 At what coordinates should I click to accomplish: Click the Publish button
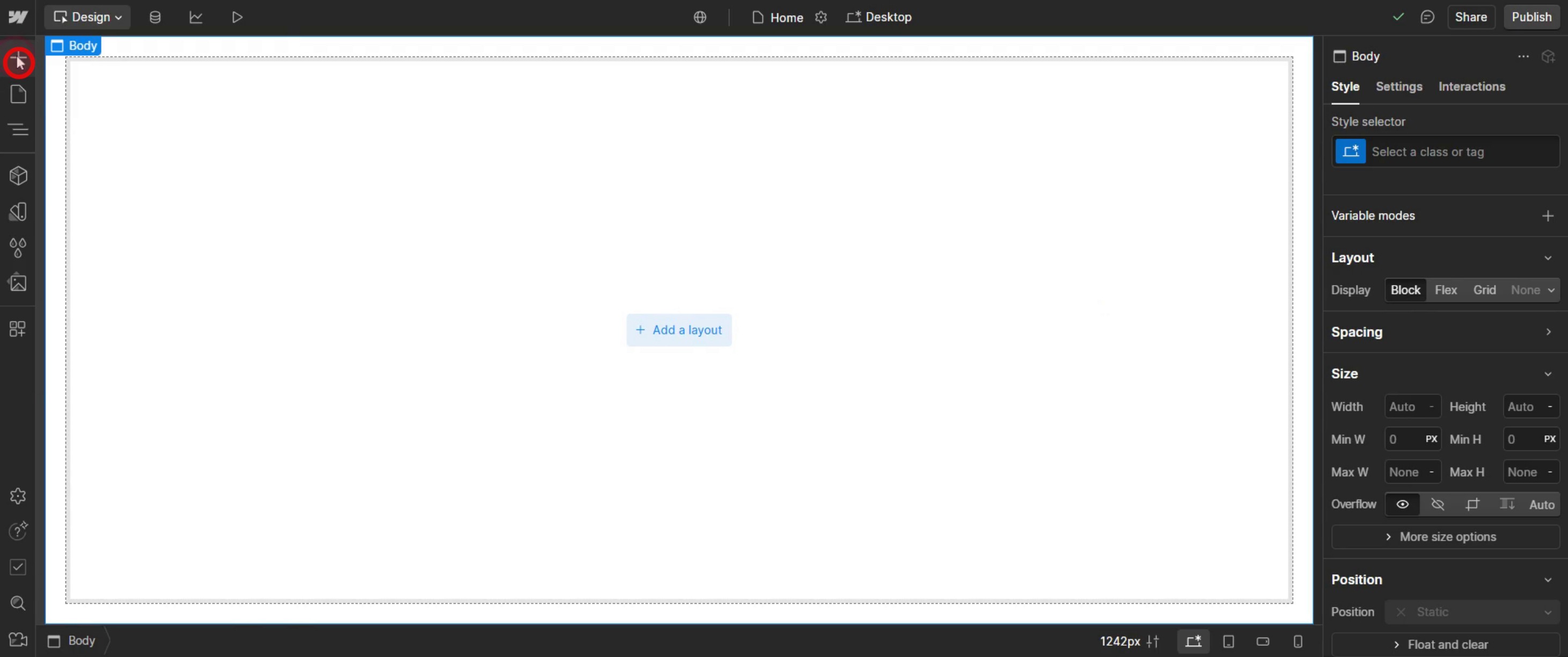tap(1532, 17)
